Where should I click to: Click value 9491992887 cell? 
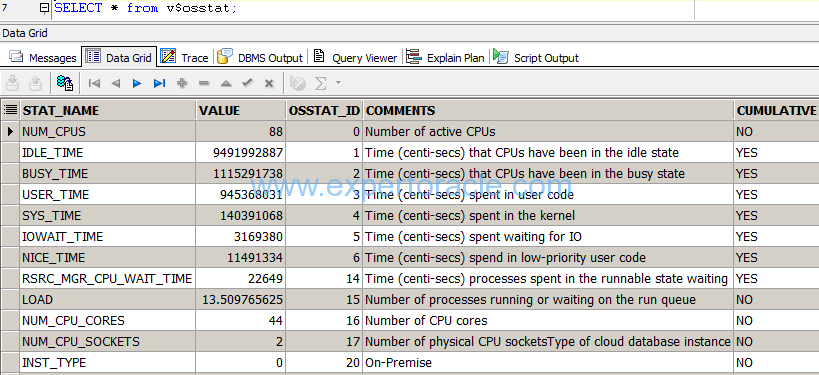241,153
